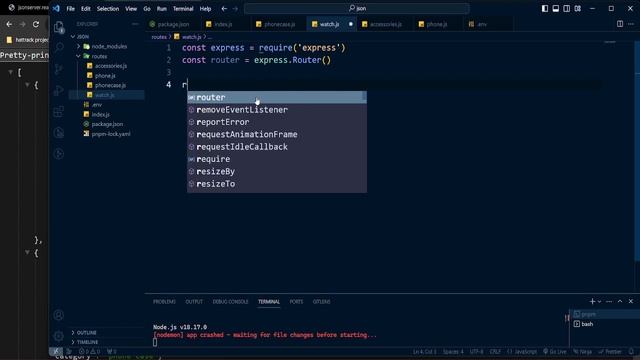Open the Explorer More Actions ellipsis
The width and height of the screenshot is (640, 360).
[x=135, y=24]
